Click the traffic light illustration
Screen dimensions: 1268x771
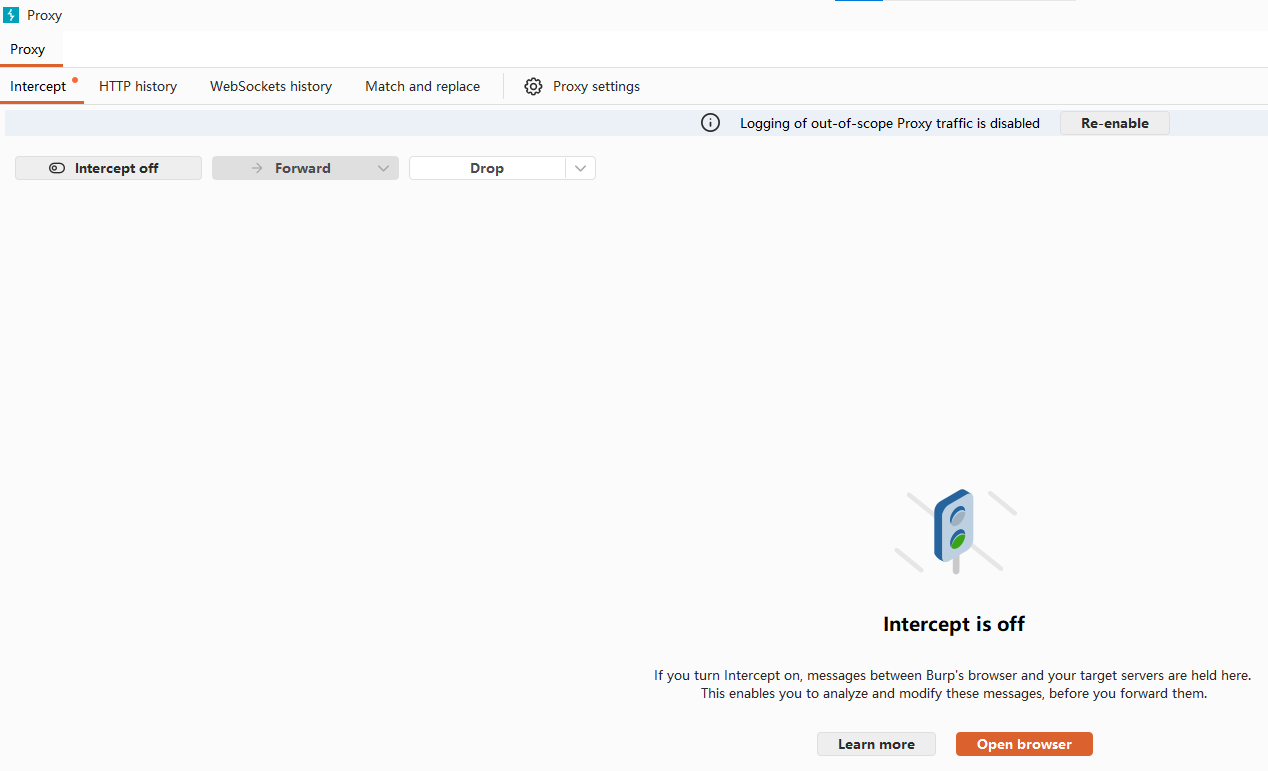[x=955, y=530]
